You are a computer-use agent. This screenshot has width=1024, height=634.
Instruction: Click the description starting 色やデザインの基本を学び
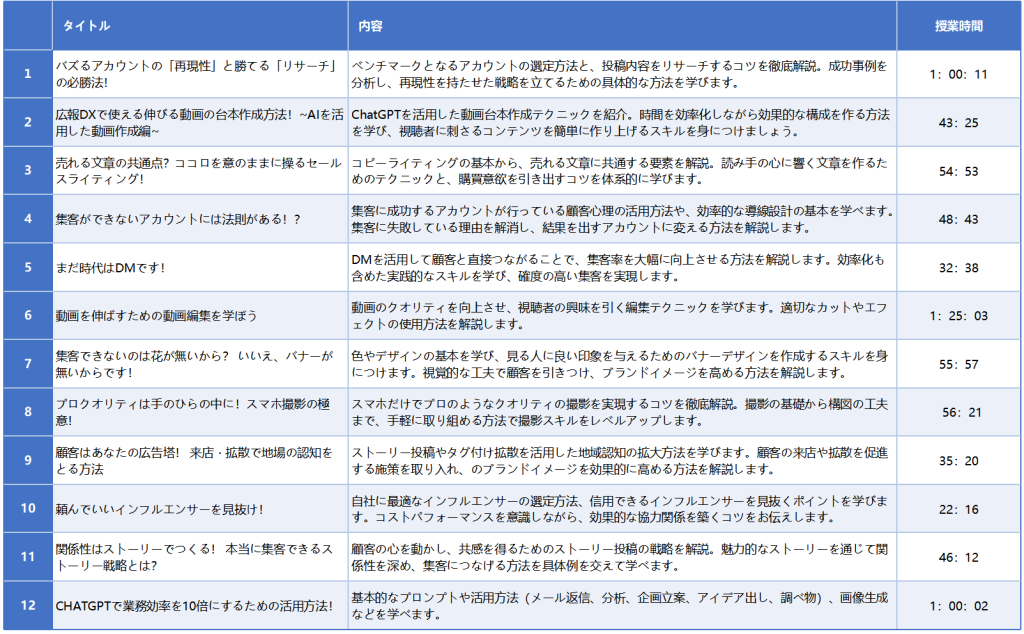click(x=619, y=364)
